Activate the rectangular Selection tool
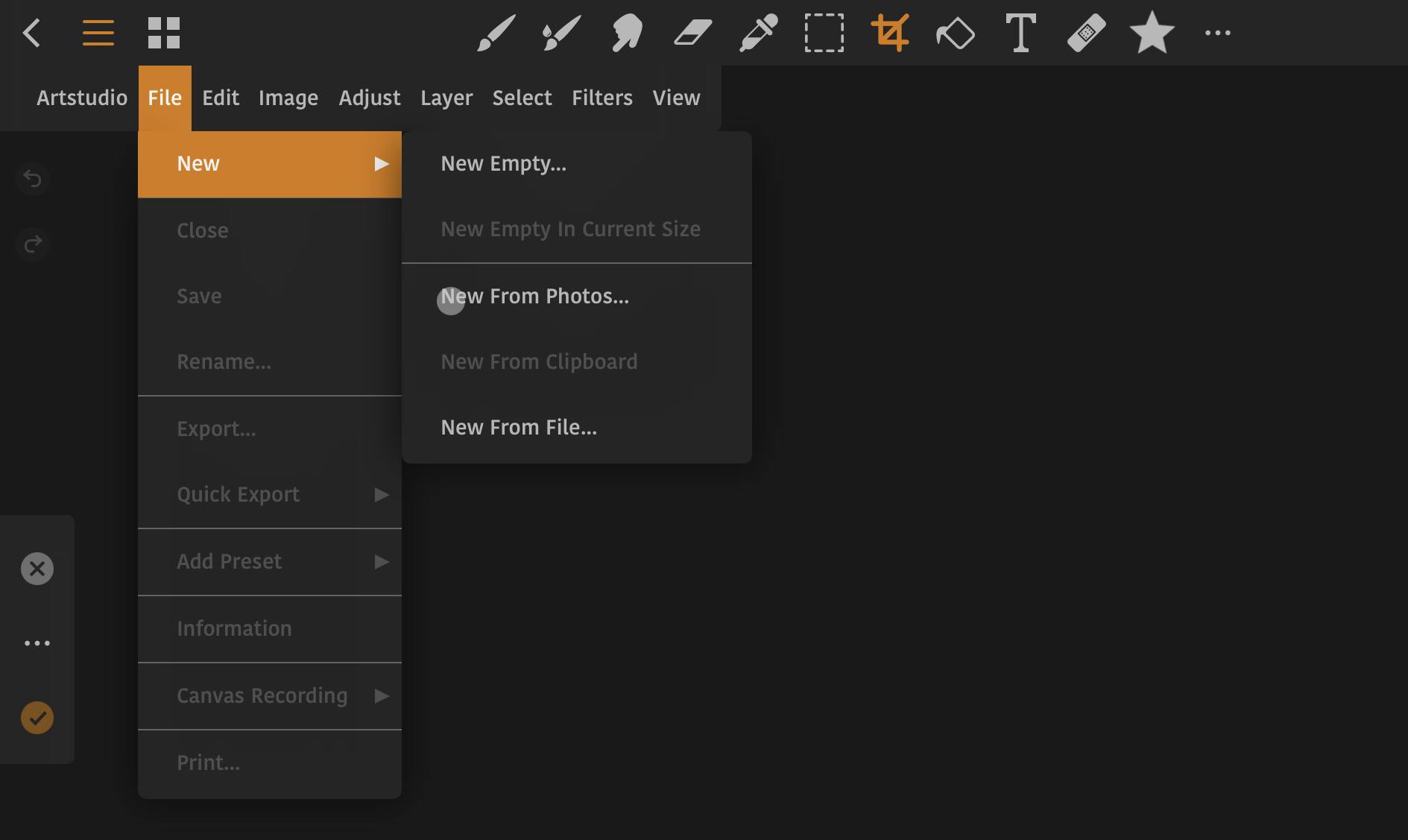 click(824, 34)
